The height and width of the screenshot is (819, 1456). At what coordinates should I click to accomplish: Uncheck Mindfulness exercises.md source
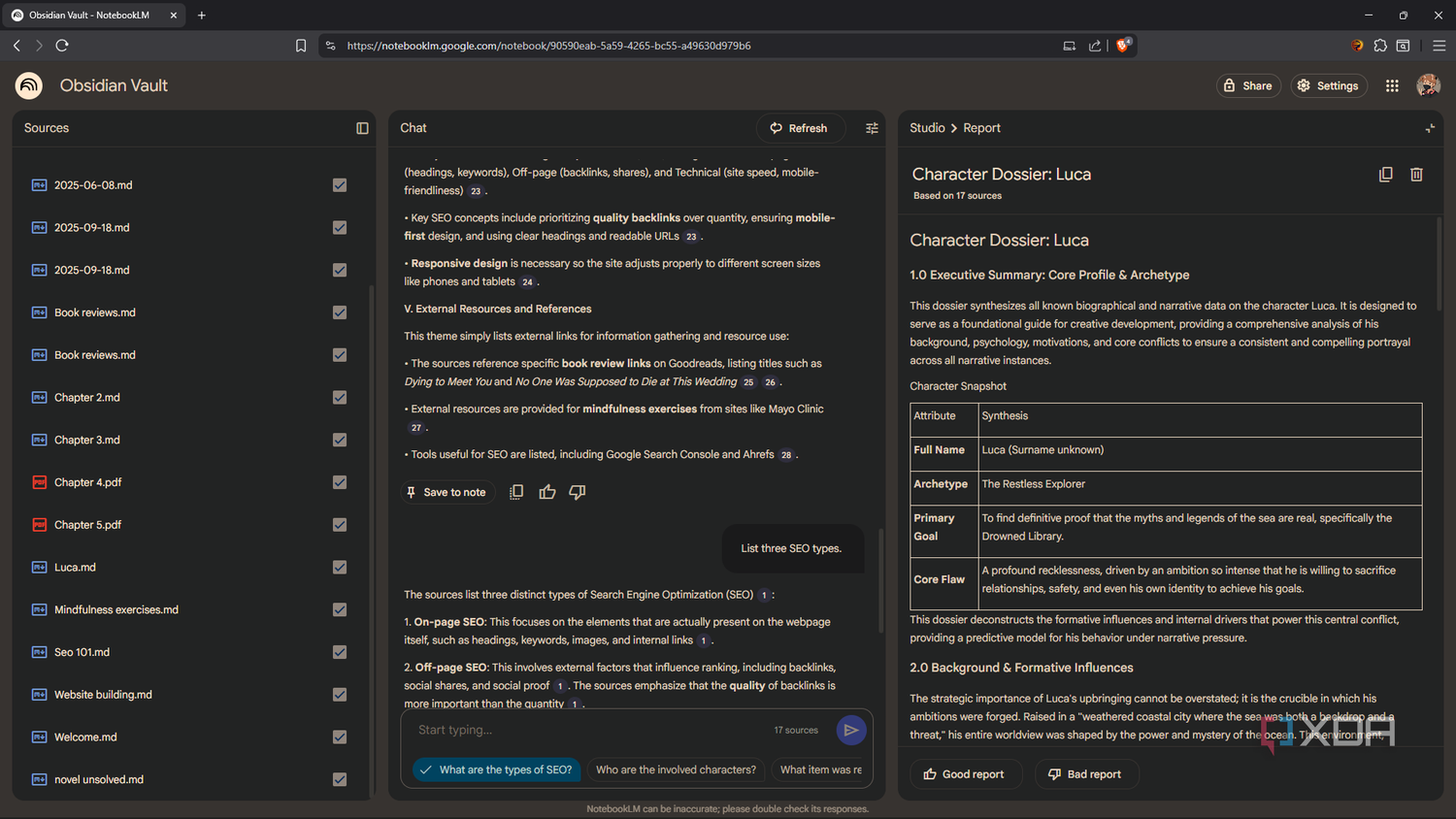(340, 610)
